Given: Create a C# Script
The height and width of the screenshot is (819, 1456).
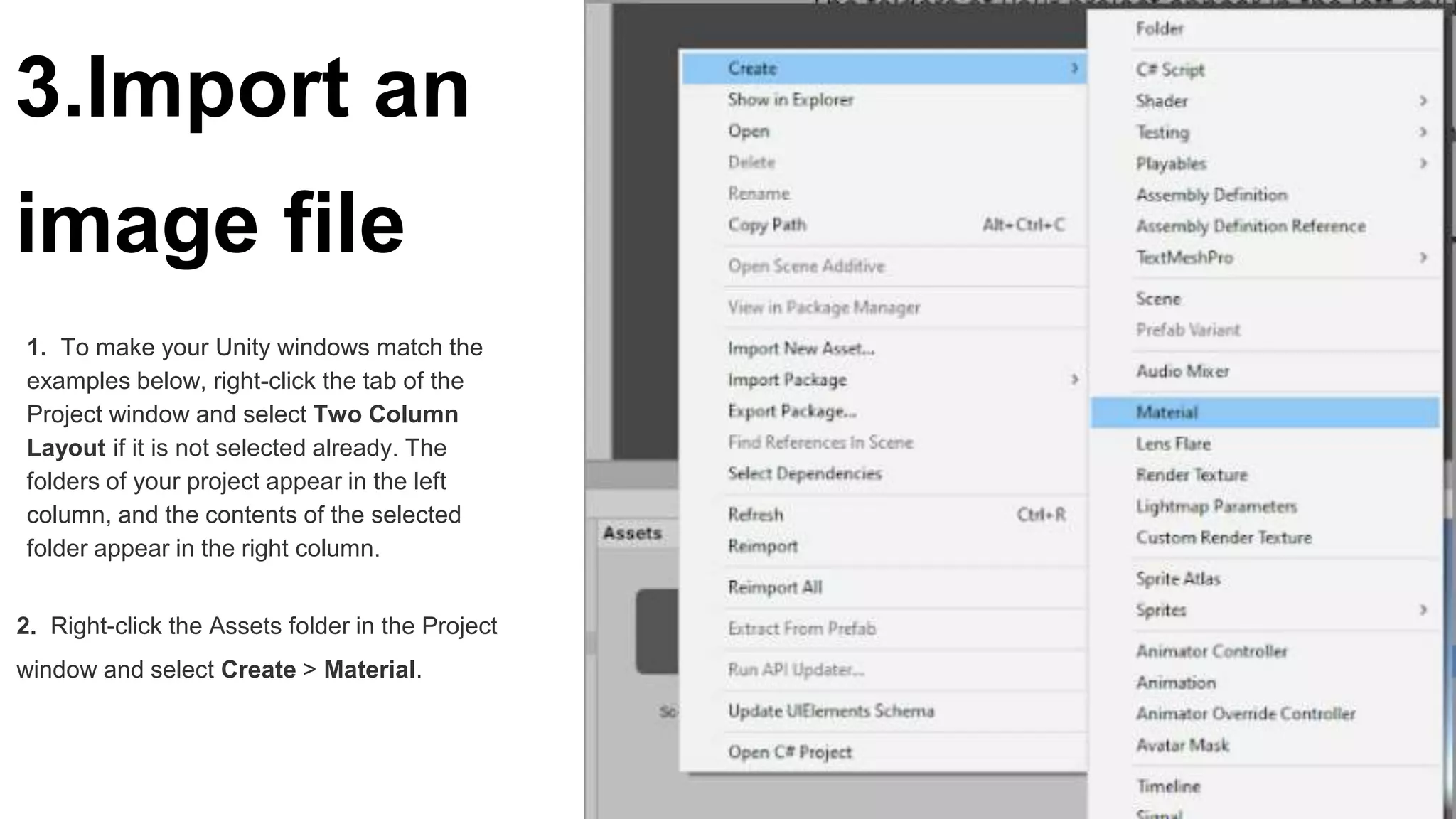Looking at the screenshot, I should (1265, 70).
